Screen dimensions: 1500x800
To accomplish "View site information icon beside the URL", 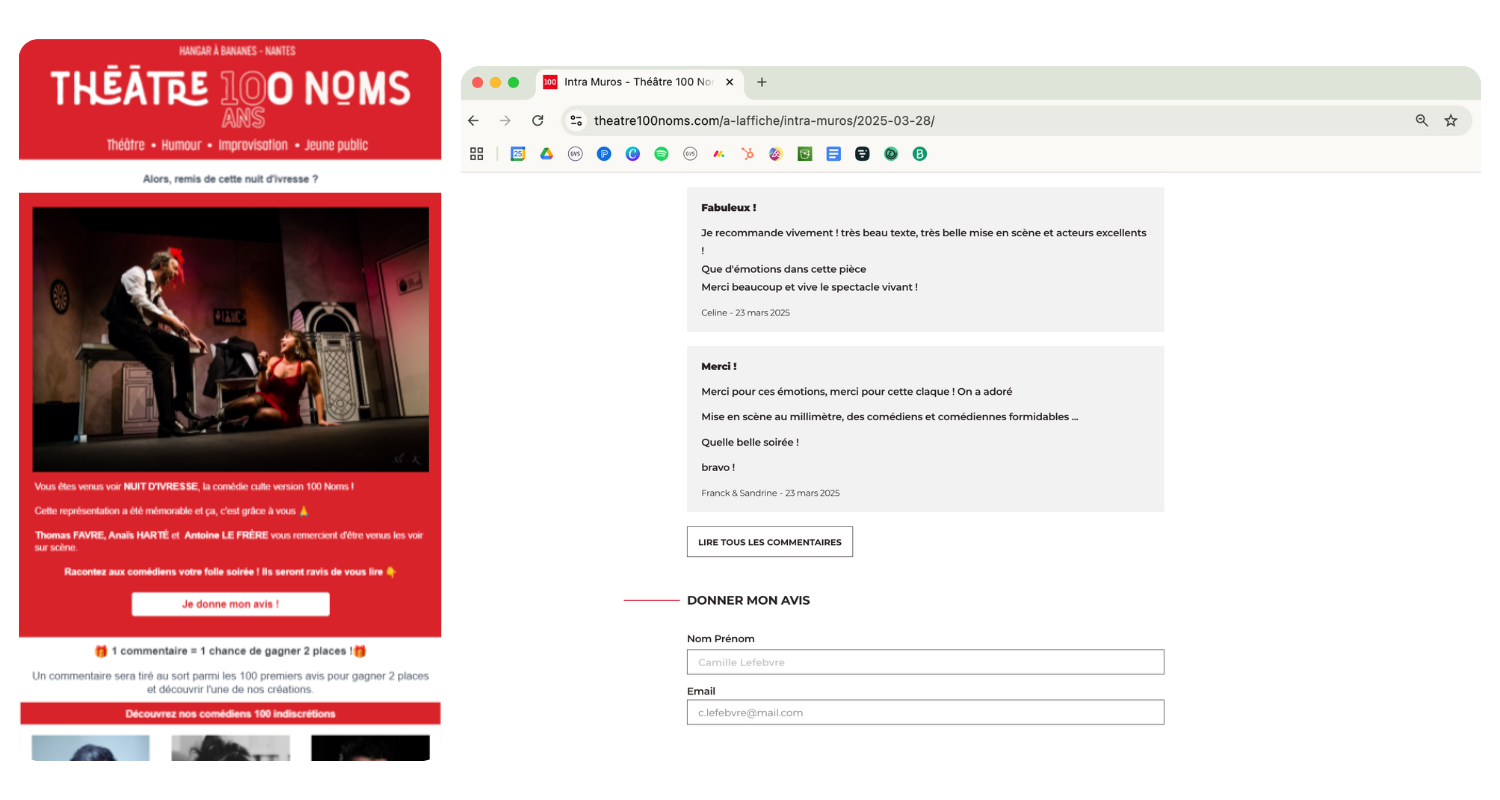I will pos(576,121).
